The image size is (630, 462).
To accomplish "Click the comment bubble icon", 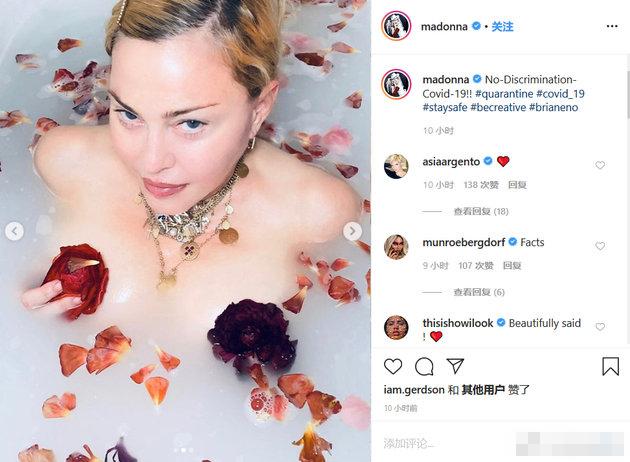I will 424,366.
